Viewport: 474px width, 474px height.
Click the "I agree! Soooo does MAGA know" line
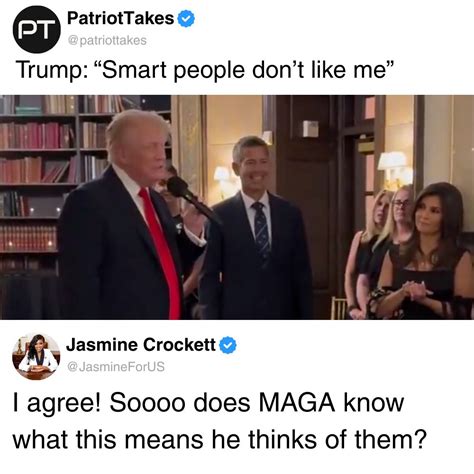208,403
